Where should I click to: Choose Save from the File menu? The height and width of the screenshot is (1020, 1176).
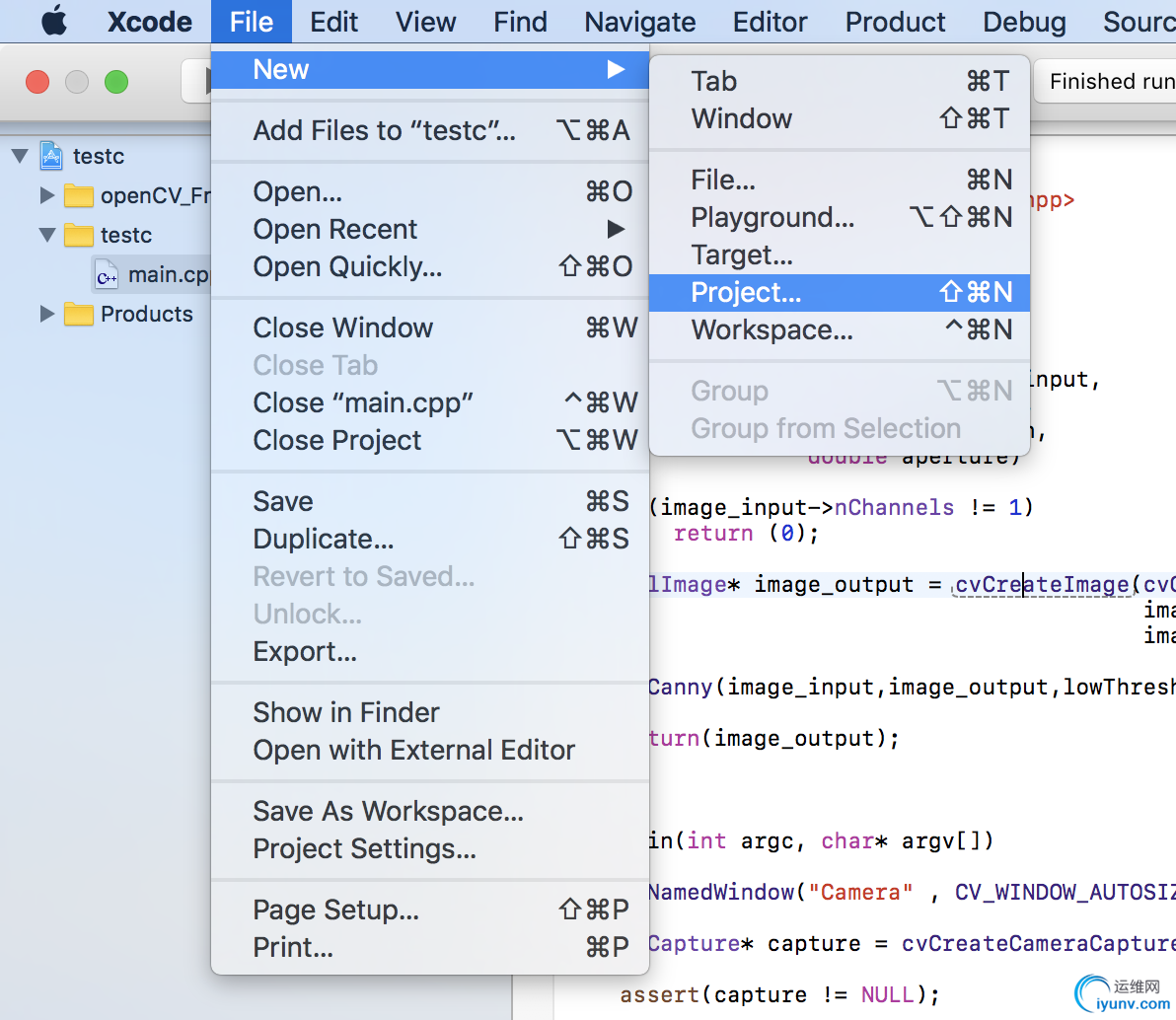pyautogui.click(x=430, y=501)
